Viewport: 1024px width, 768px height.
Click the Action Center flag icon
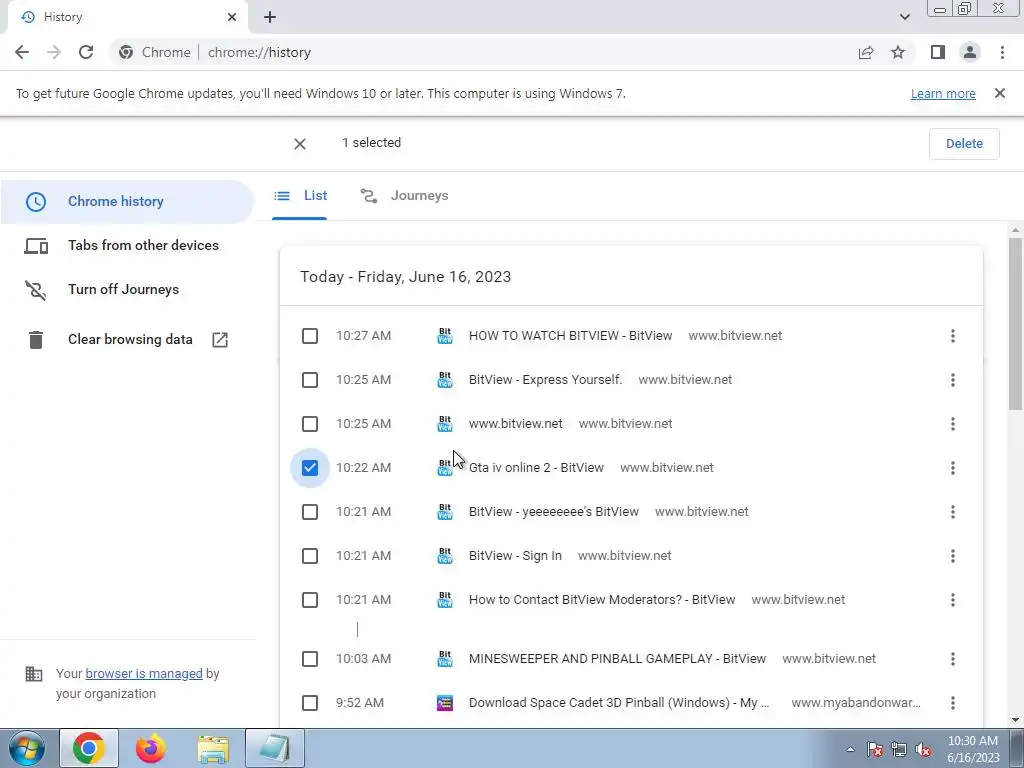[x=874, y=749]
